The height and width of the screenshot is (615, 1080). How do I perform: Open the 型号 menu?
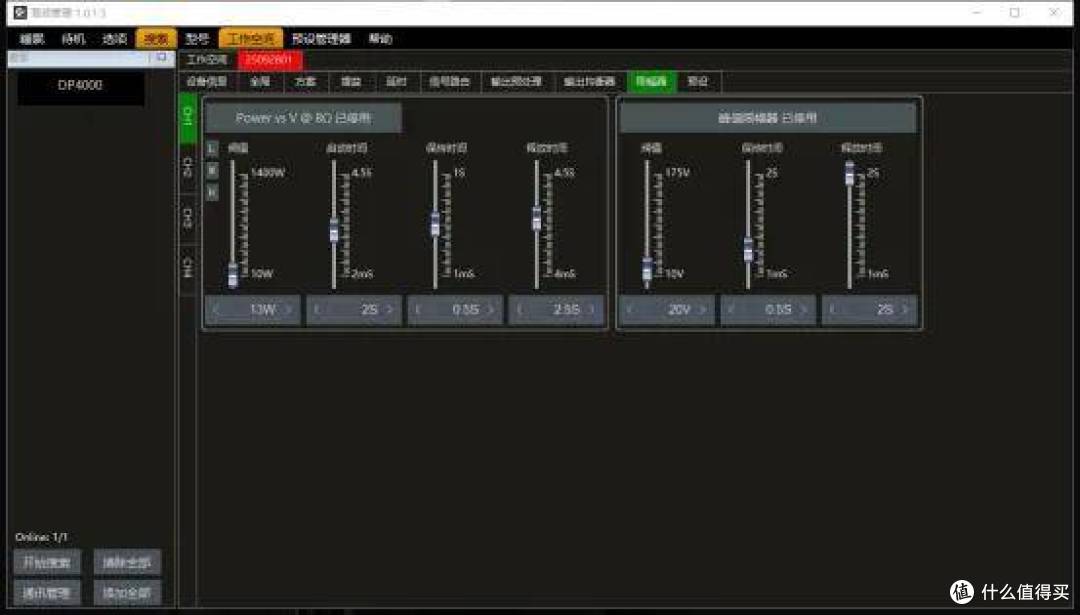(x=198, y=39)
